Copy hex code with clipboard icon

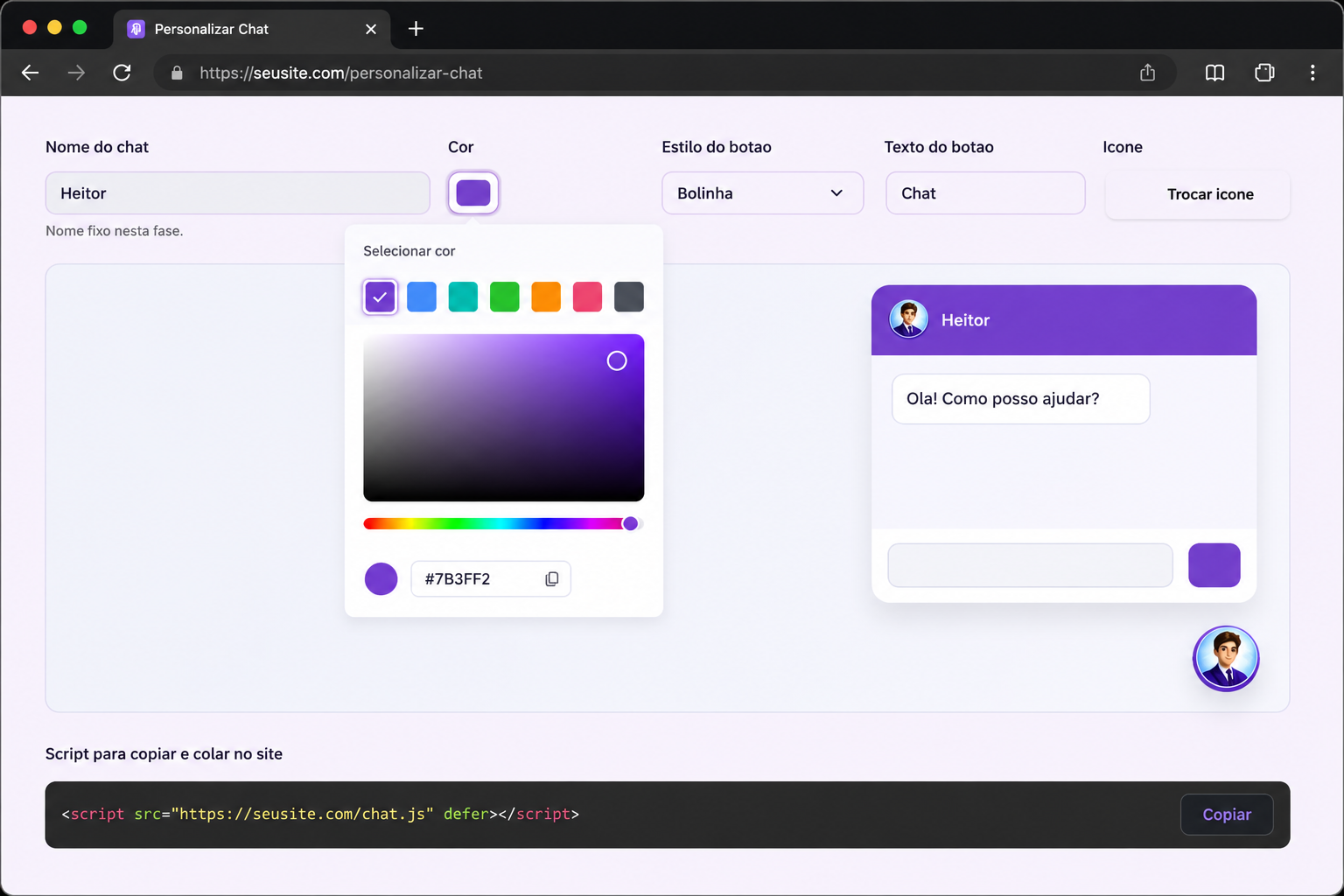point(552,579)
